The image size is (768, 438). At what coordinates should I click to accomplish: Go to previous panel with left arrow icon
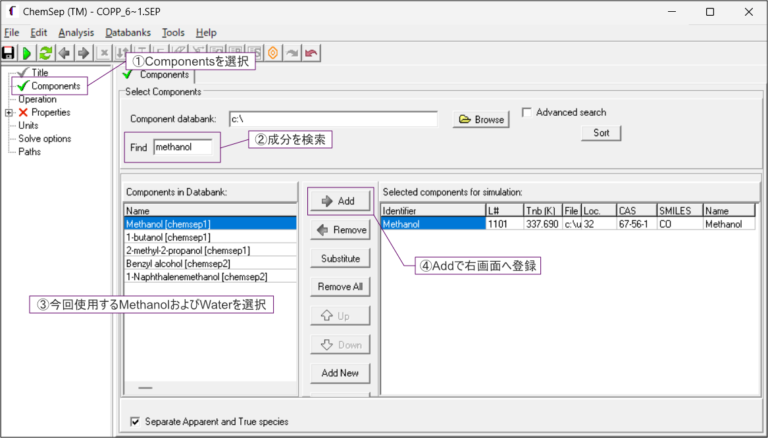(x=64, y=53)
